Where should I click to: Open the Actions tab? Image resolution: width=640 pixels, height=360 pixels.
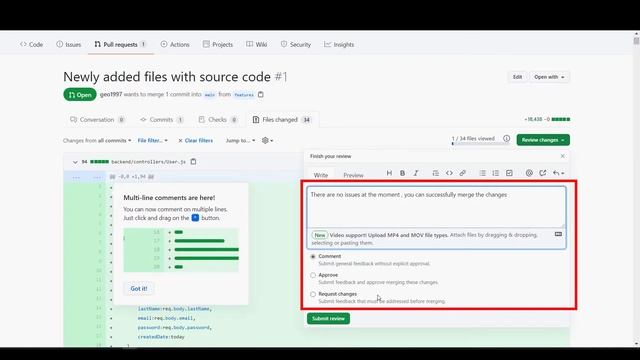pyautogui.click(x=175, y=44)
